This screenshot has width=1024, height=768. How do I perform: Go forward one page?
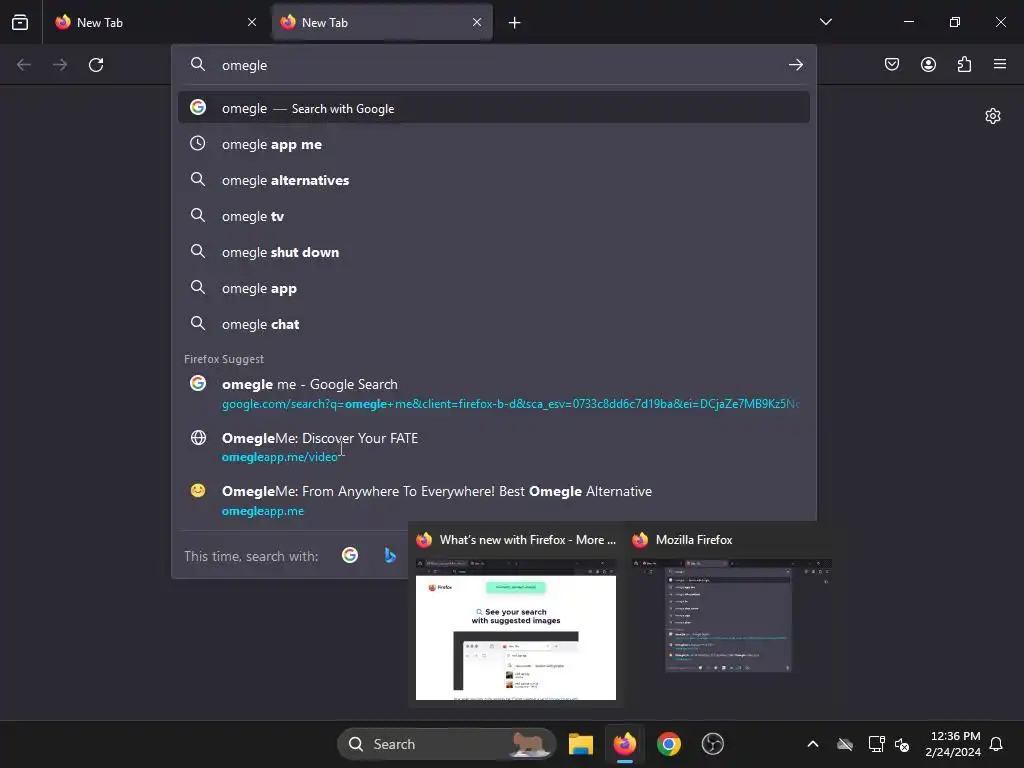[60, 65]
